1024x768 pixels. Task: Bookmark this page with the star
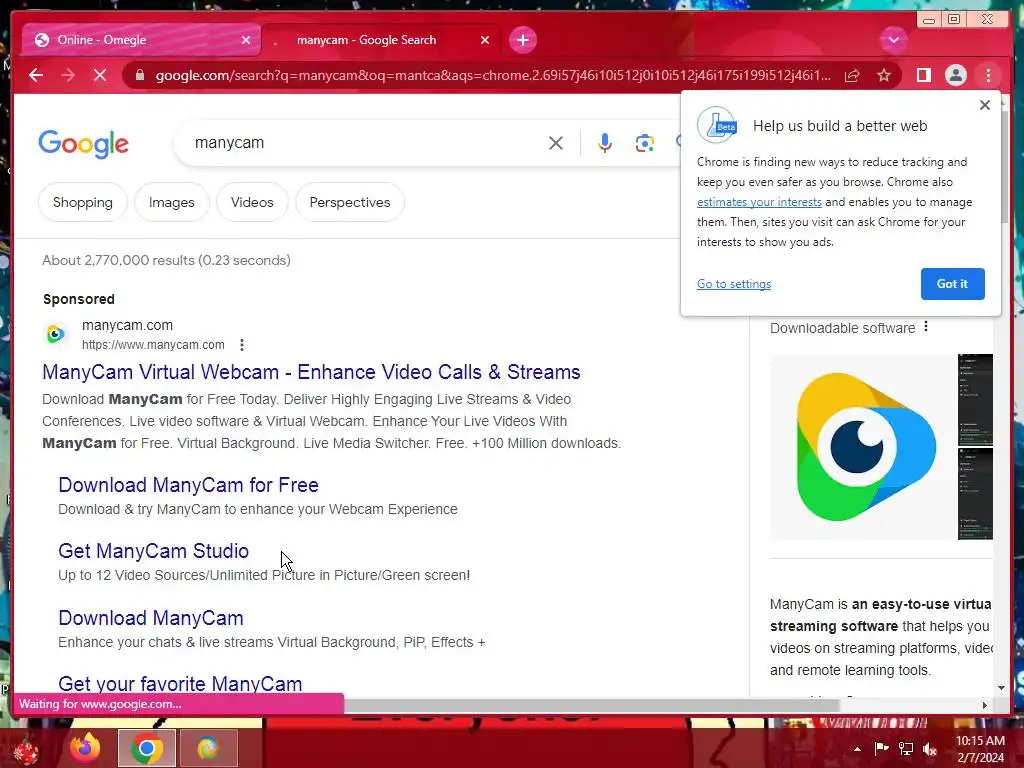tap(884, 75)
